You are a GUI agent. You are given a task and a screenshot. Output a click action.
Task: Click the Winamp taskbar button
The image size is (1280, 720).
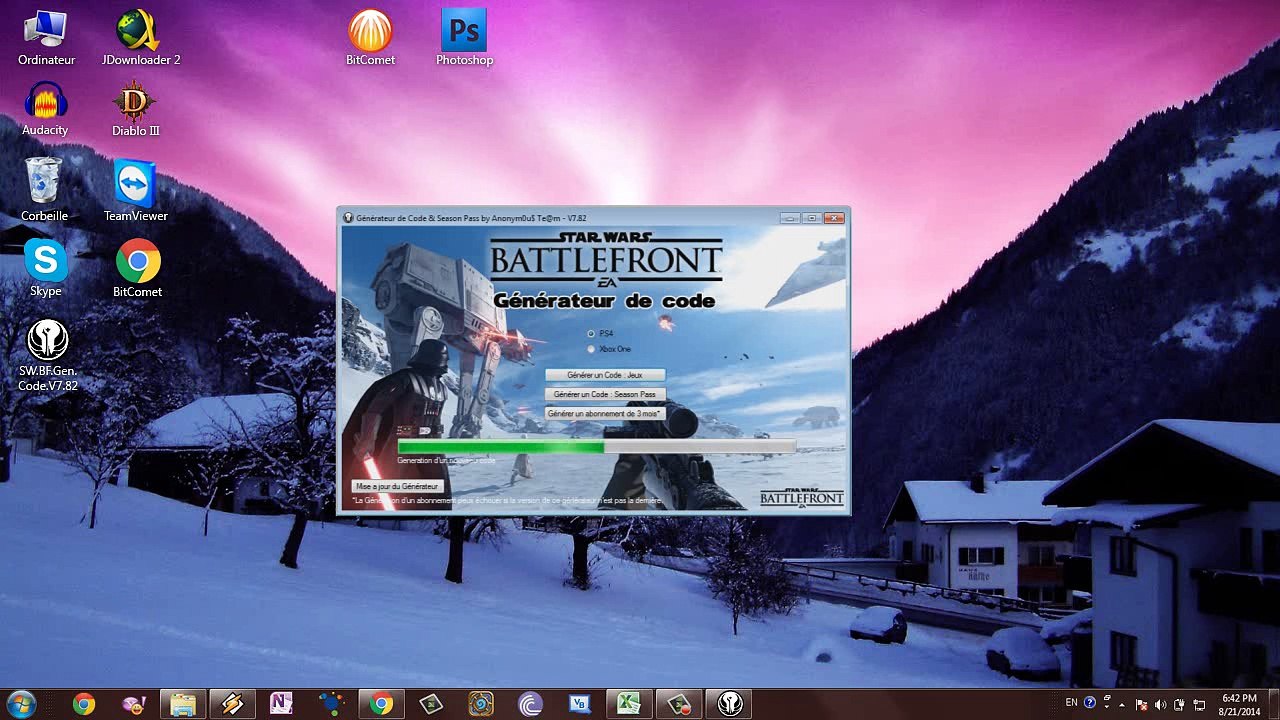pyautogui.click(x=232, y=704)
